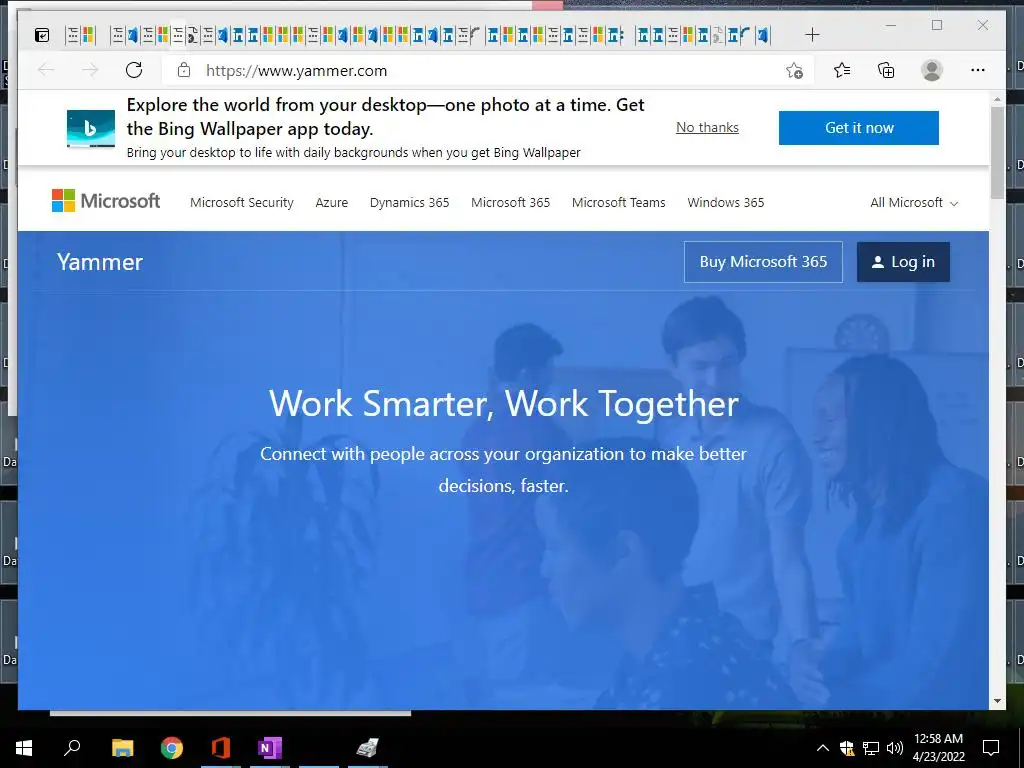
Task: Open the Microsoft 365 nav link
Action: (511, 202)
